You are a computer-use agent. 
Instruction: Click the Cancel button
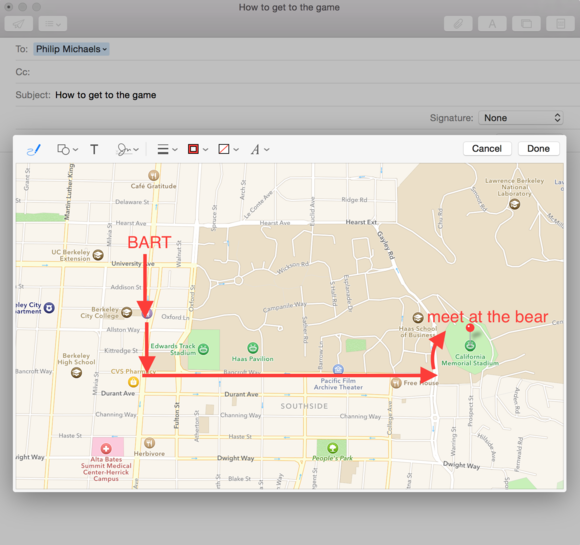pyautogui.click(x=487, y=149)
